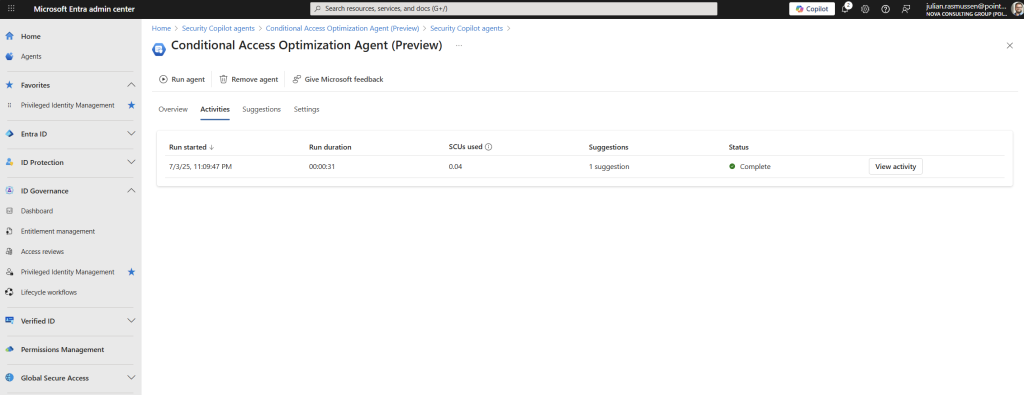1024x395 pixels.
Task: Unstar Privileged Identity Management under ID Governance
Action: 131,272
